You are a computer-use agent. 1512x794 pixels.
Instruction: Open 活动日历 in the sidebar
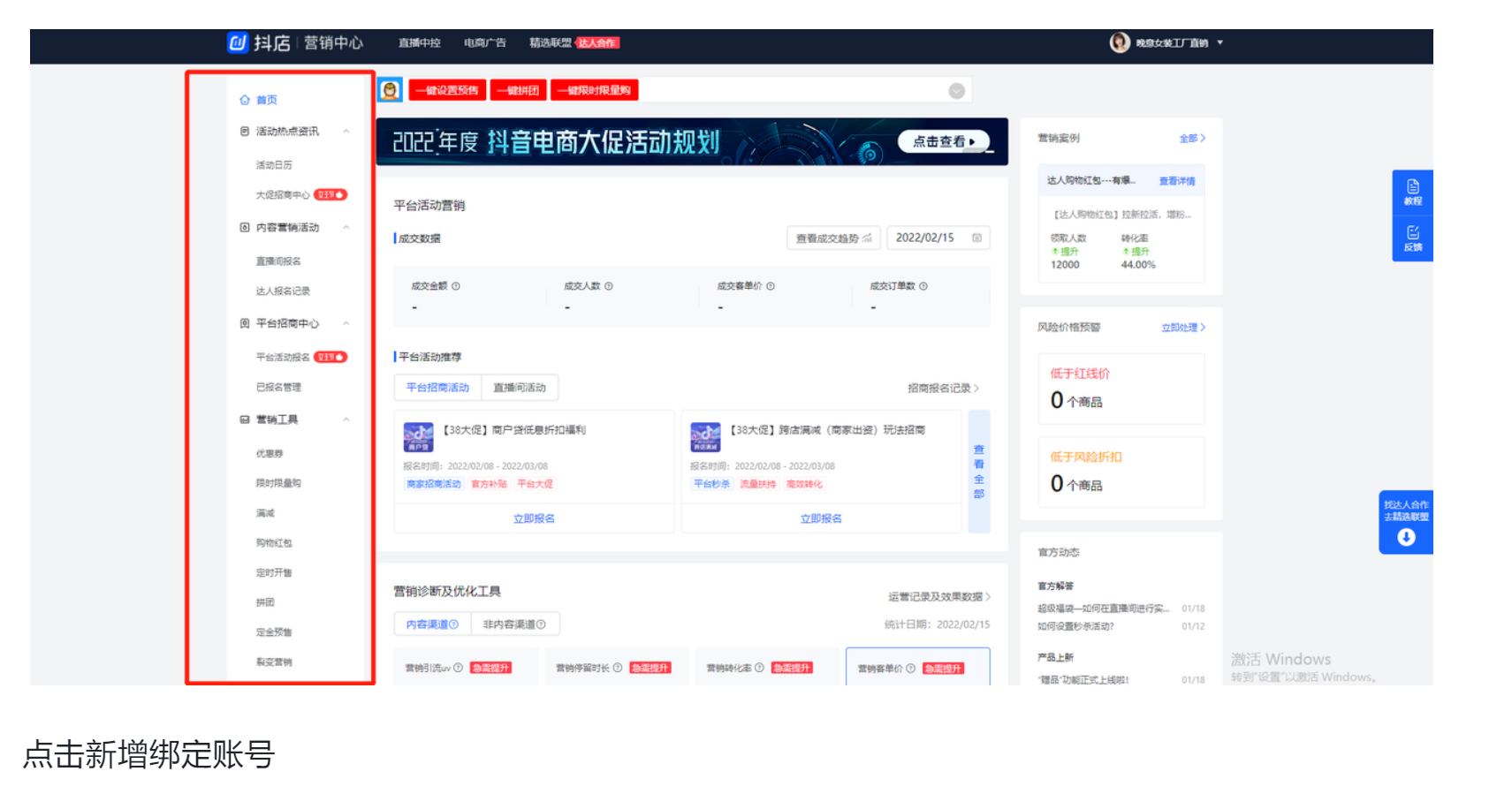274,165
